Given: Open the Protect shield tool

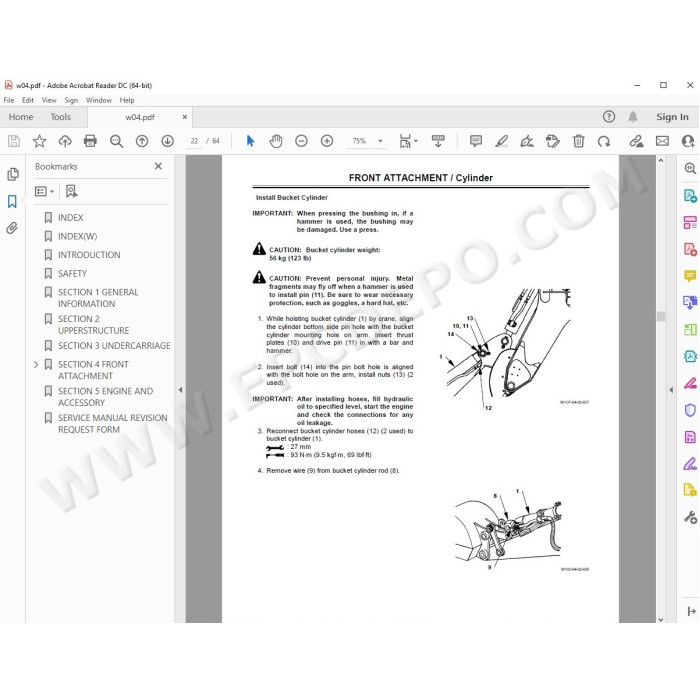Looking at the screenshot, I should pos(690,410).
